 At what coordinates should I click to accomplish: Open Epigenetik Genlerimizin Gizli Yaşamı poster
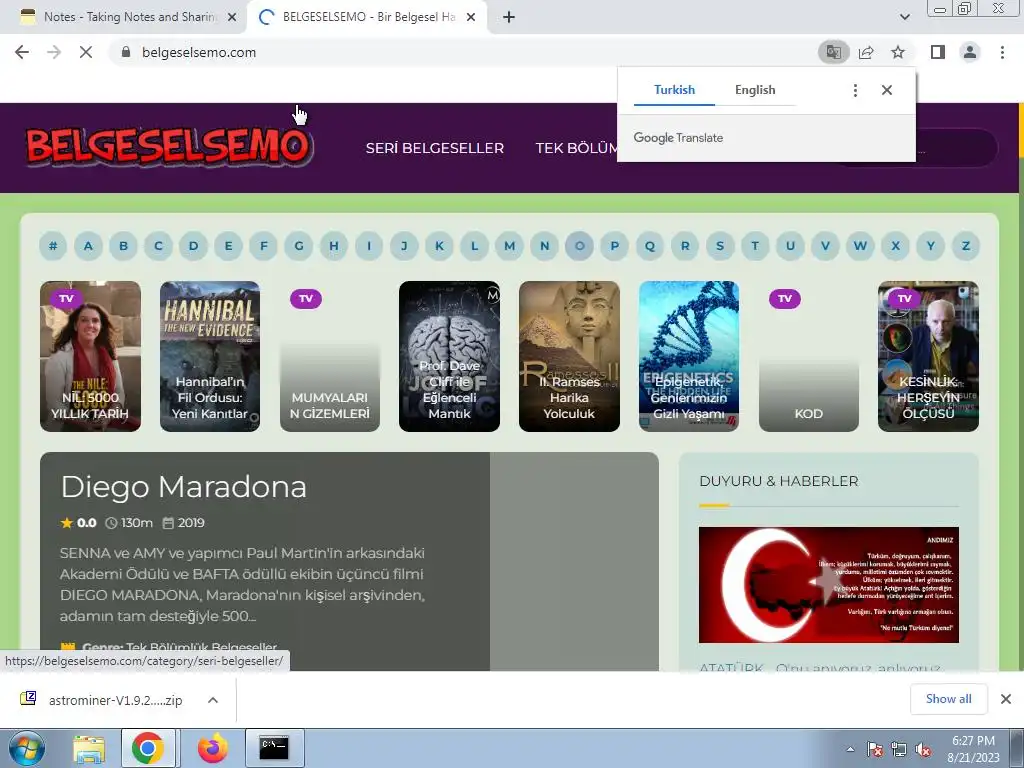coord(689,357)
